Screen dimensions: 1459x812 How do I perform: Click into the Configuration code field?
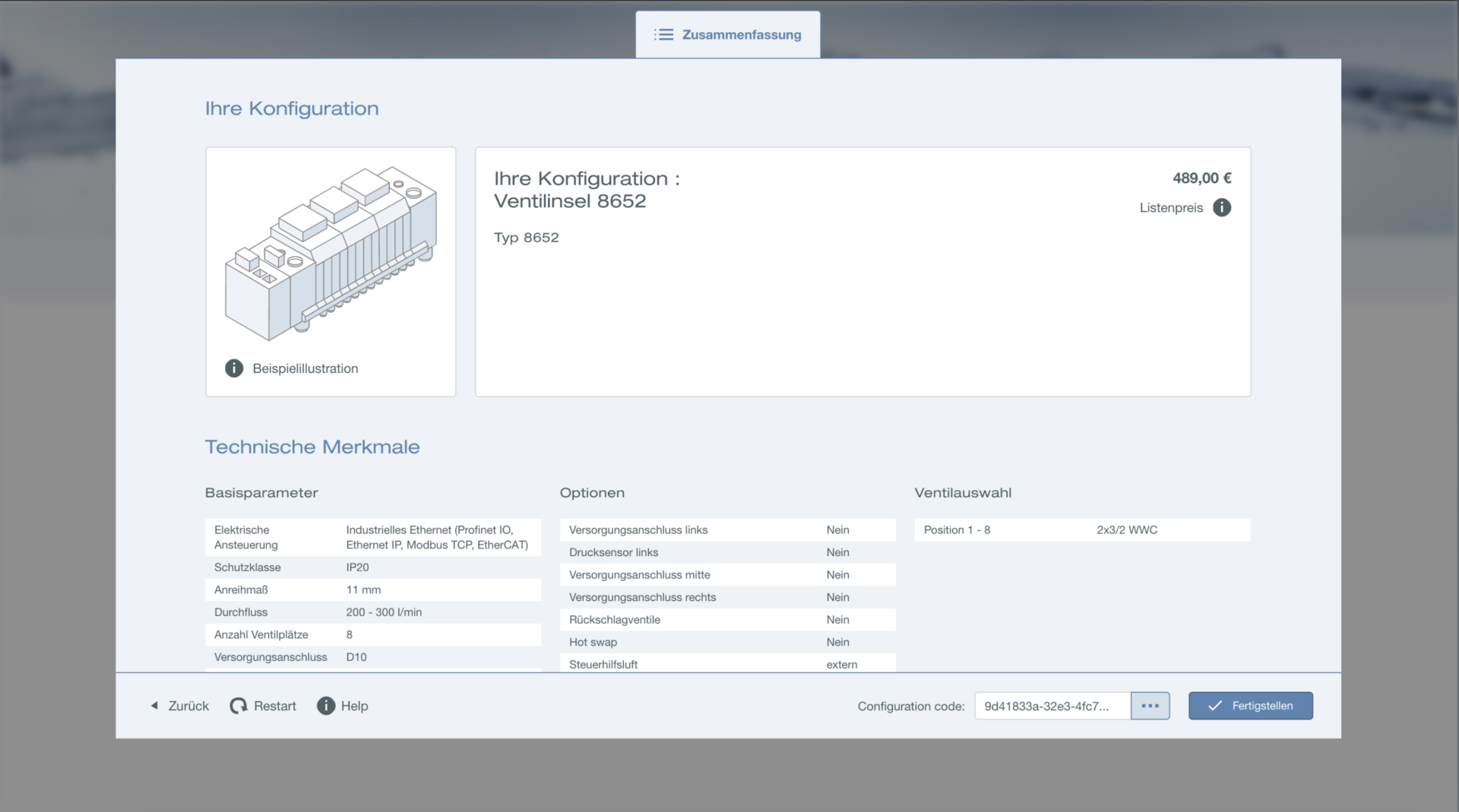click(x=1052, y=706)
